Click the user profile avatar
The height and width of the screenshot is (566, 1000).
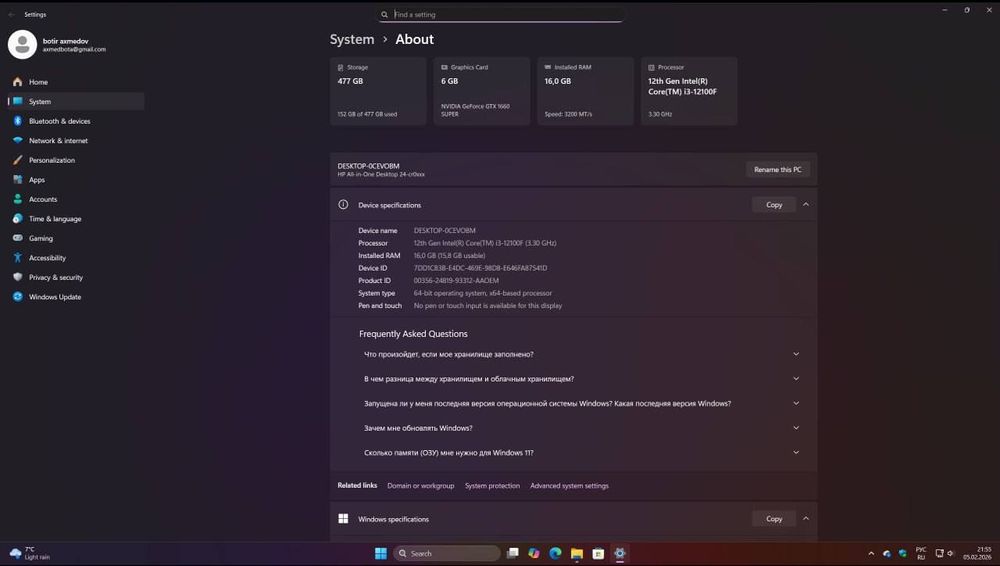(22, 45)
